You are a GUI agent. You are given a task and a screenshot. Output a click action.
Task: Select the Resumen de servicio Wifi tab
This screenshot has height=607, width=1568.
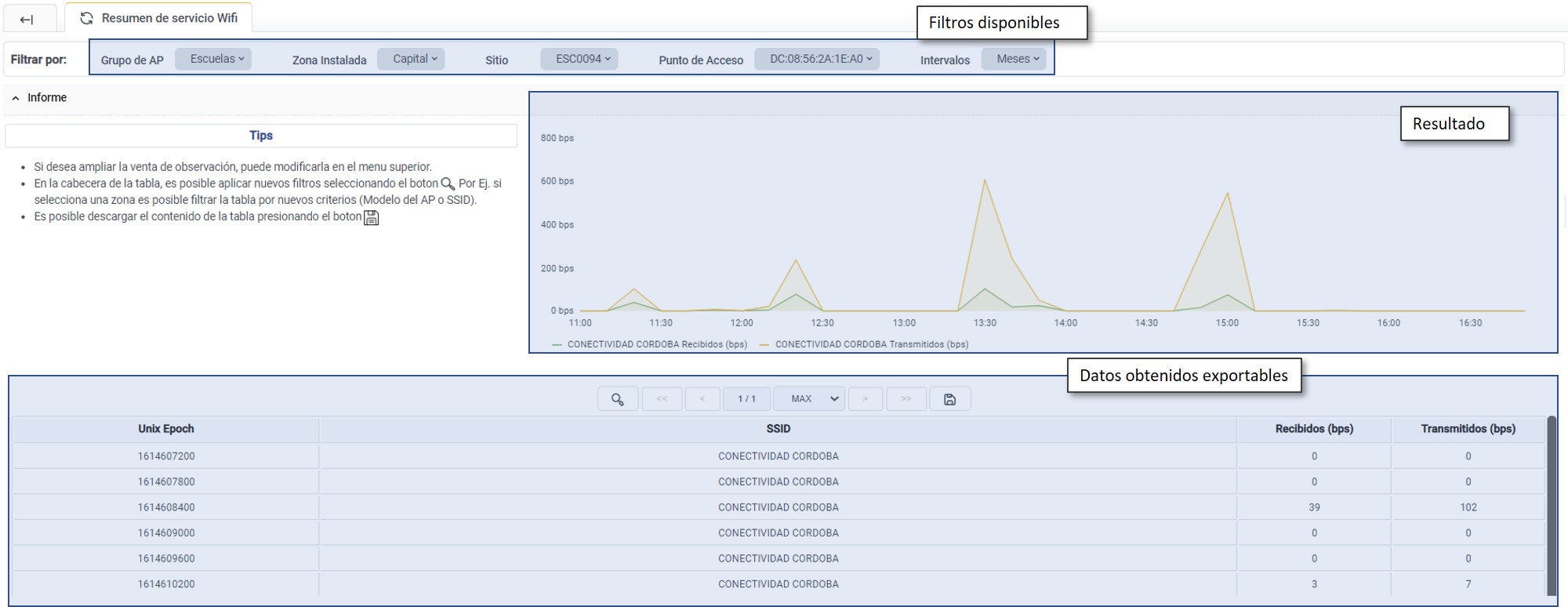169,18
